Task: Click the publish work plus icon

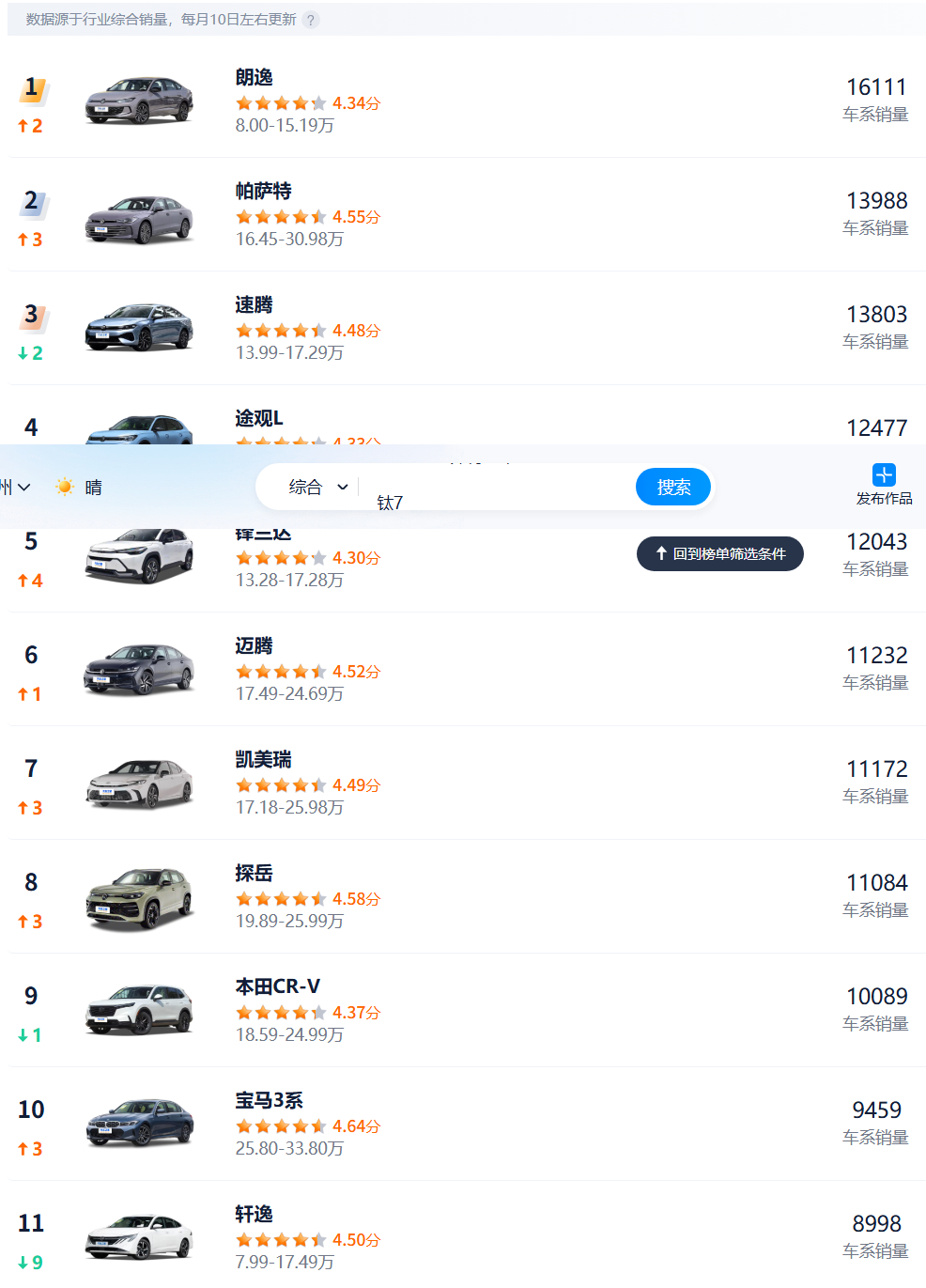Action: tap(884, 474)
